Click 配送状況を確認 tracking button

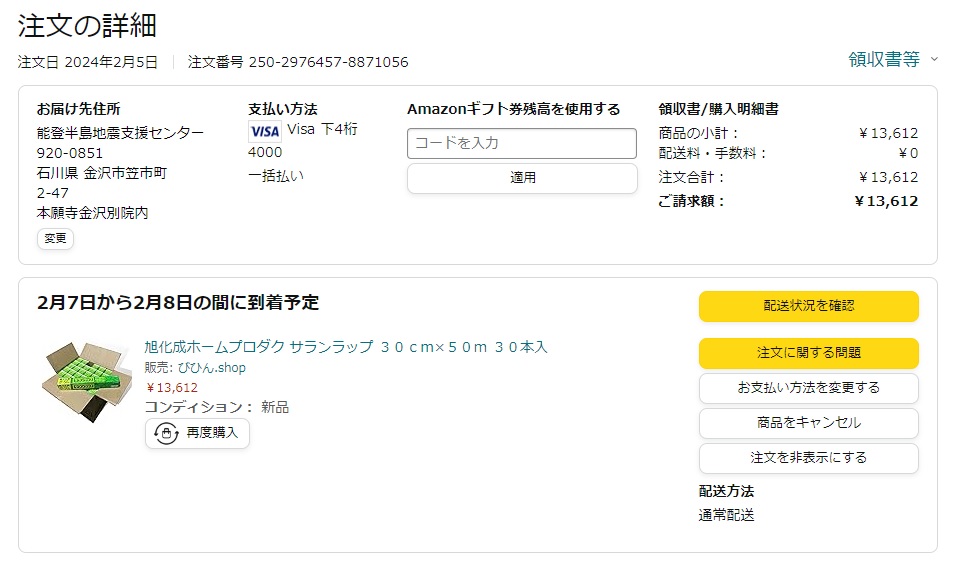pyautogui.click(x=809, y=306)
